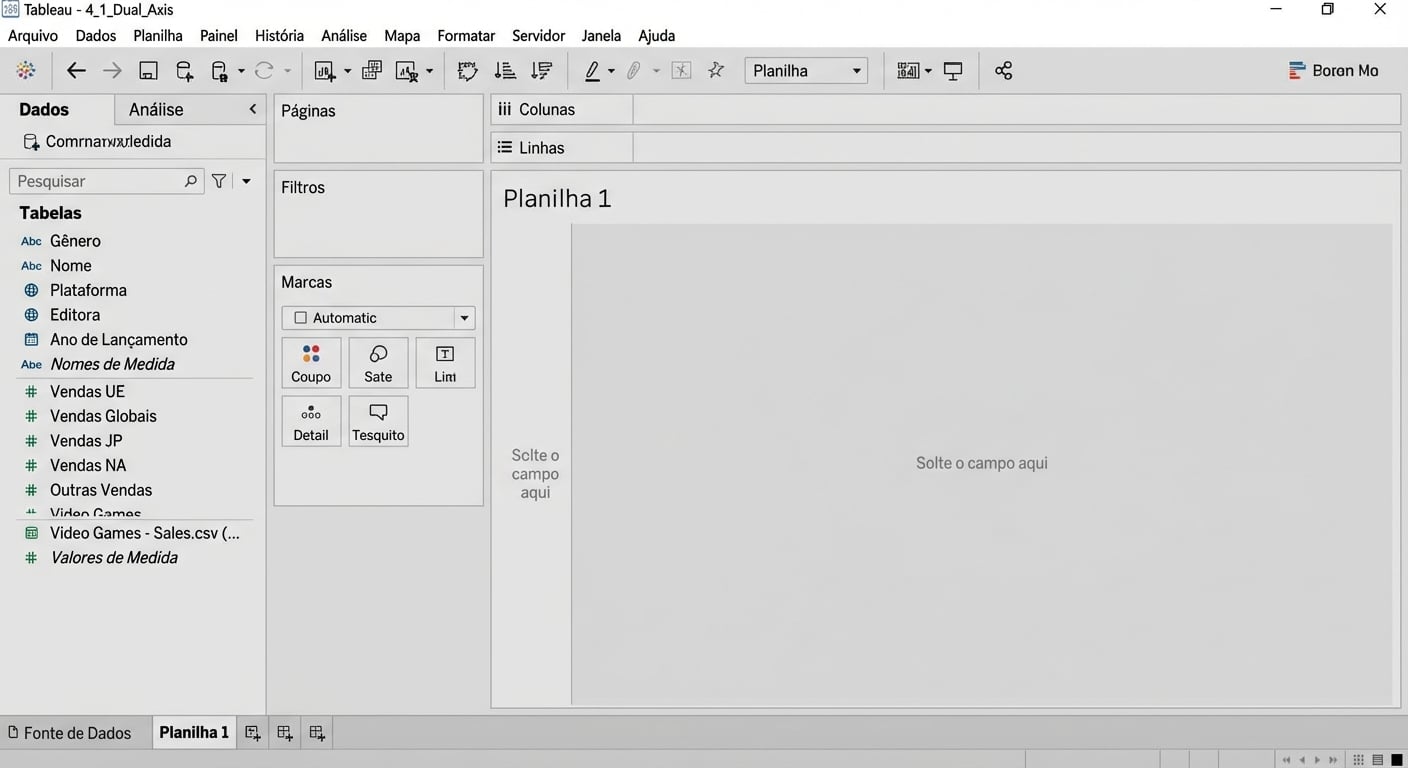1408x768 pixels.
Task: Open the Servidor menu
Action: point(538,35)
